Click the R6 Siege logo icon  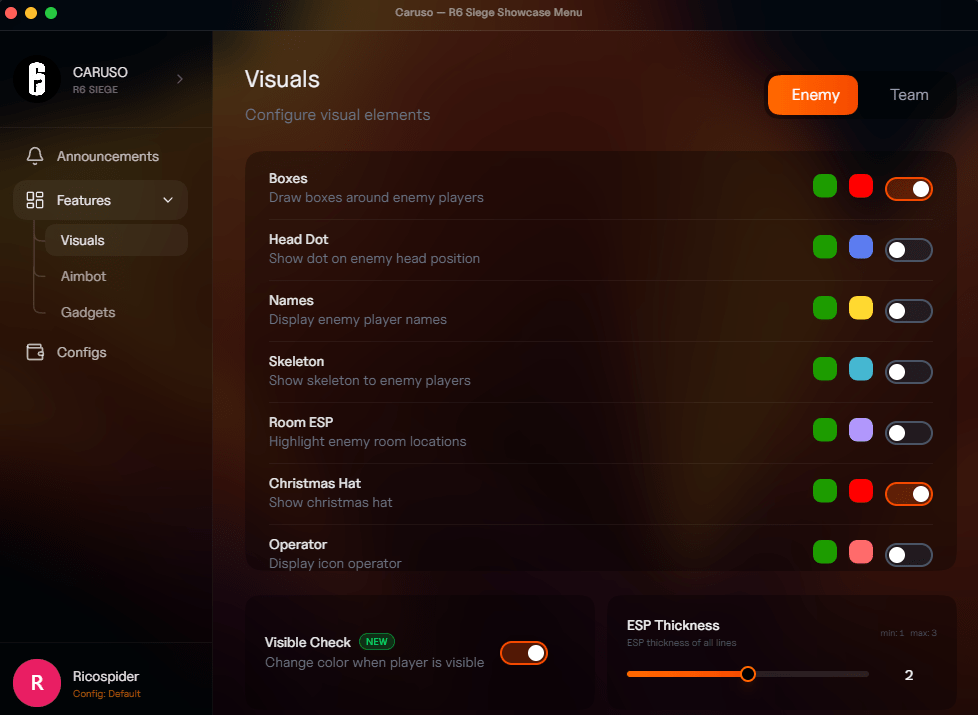(37, 79)
